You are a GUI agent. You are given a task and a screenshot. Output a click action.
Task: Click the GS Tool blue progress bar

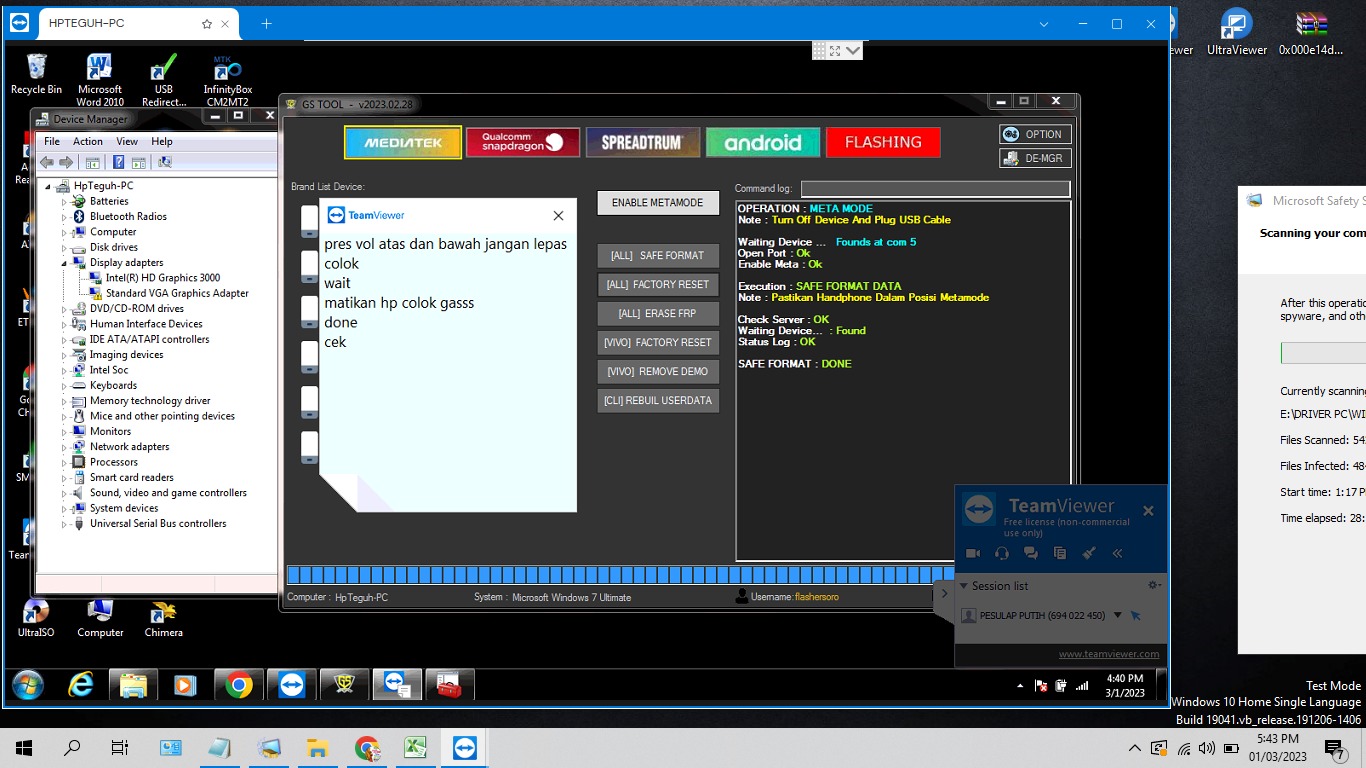tap(620, 575)
